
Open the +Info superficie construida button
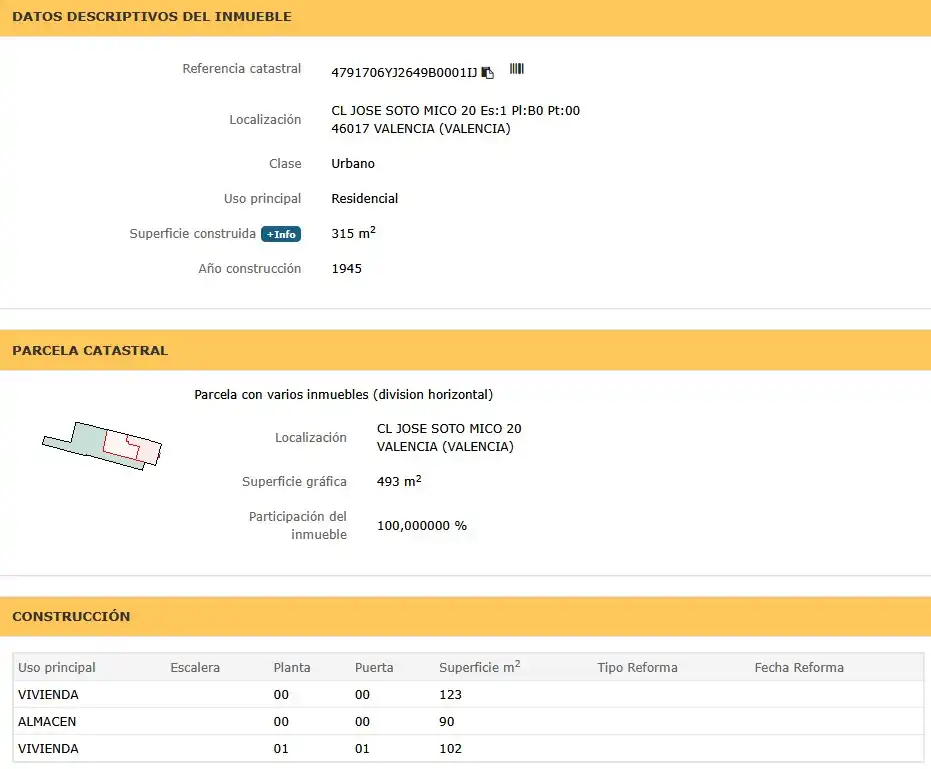(x=281, y=234)
